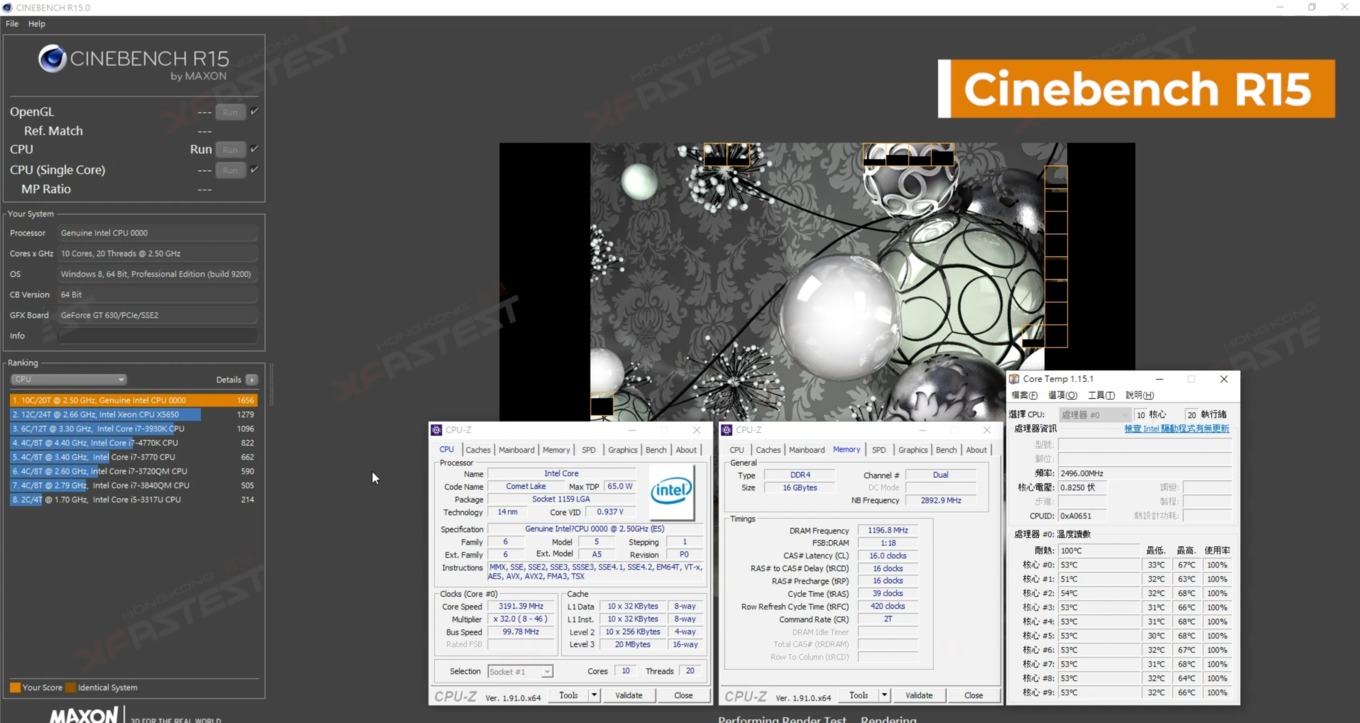Open the Intel driver update check link

tap(1177, 429)
